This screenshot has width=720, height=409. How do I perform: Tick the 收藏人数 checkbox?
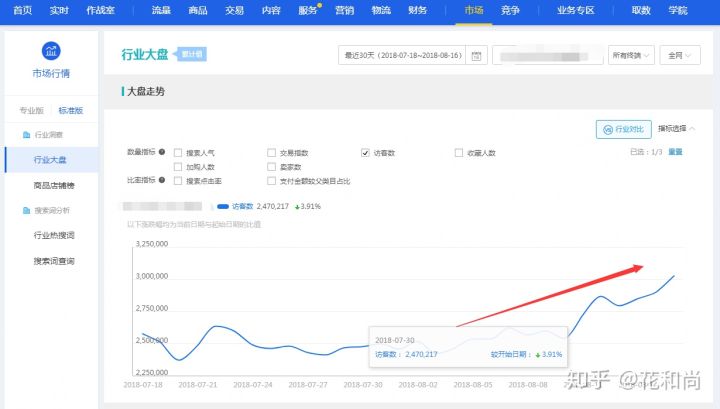tap(459, 153)
